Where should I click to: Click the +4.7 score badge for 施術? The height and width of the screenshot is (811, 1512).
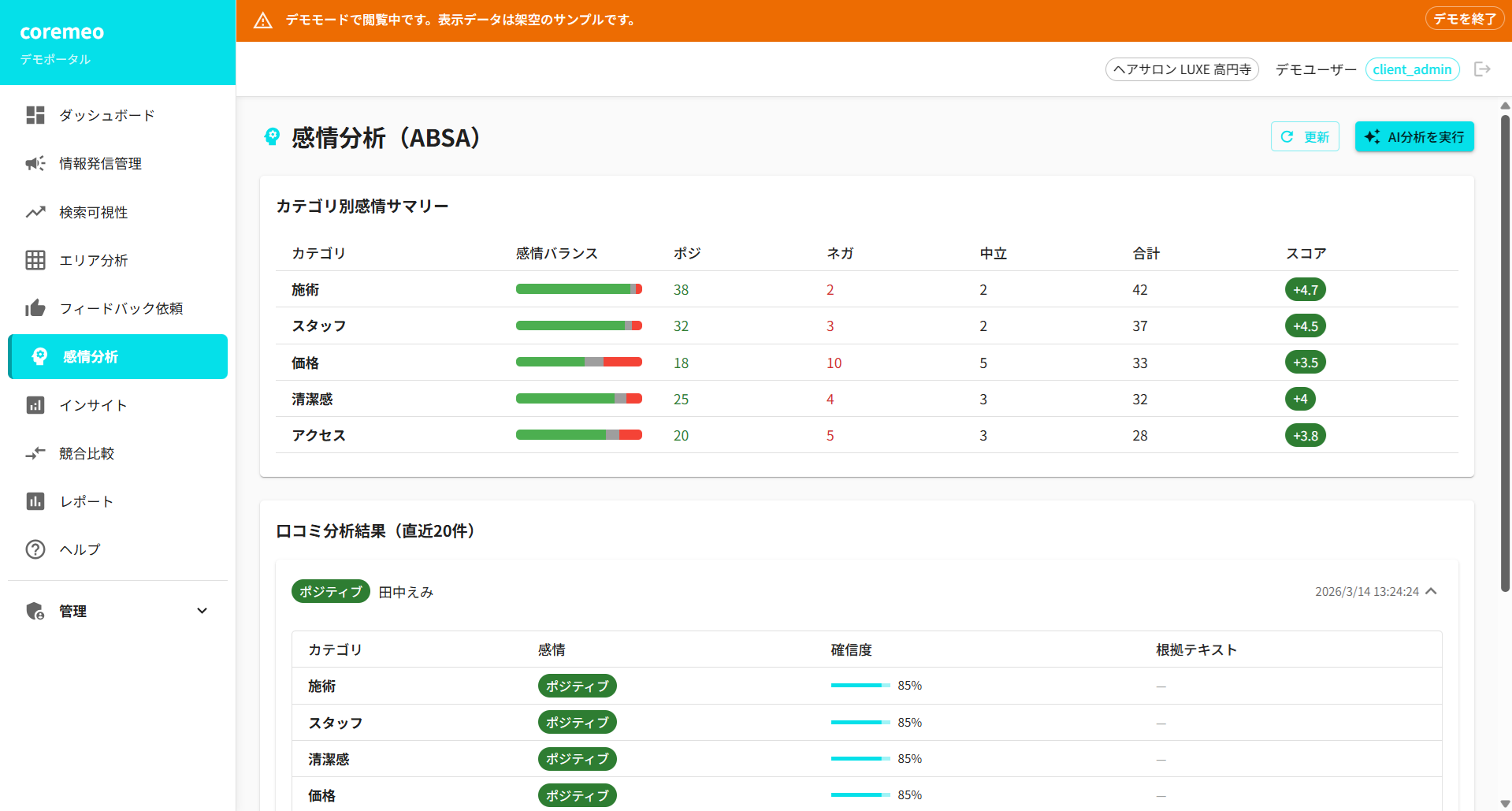[1306, 289]
